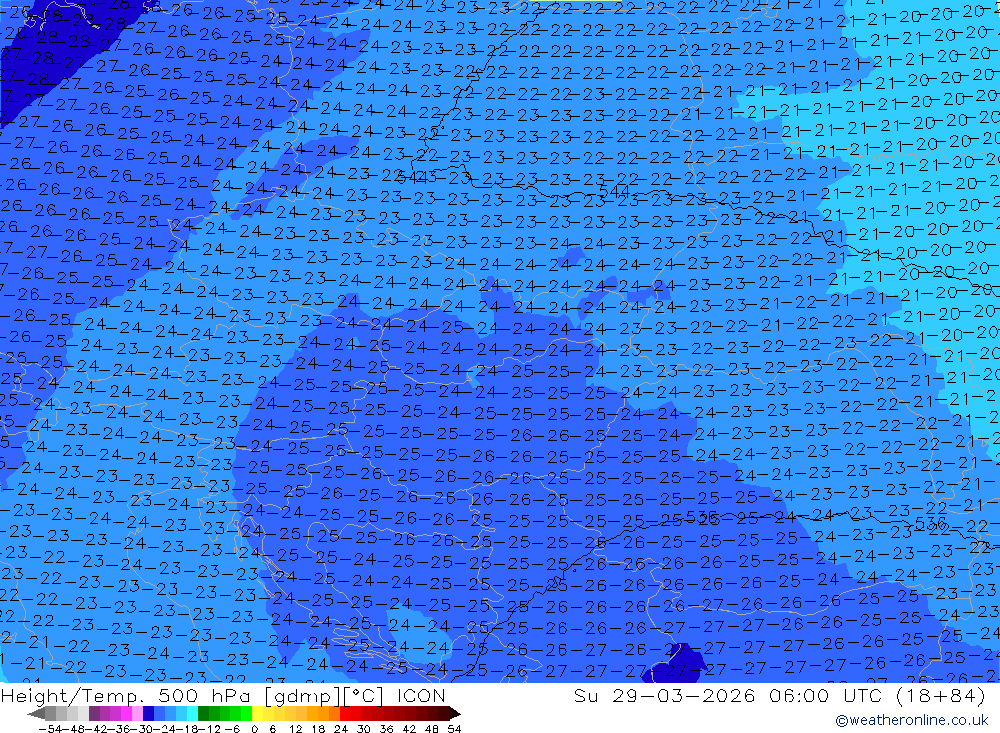1000x733 pixels.
Task: Click the '0' label on the temperature legend
Action: click(x=254, y=729)
